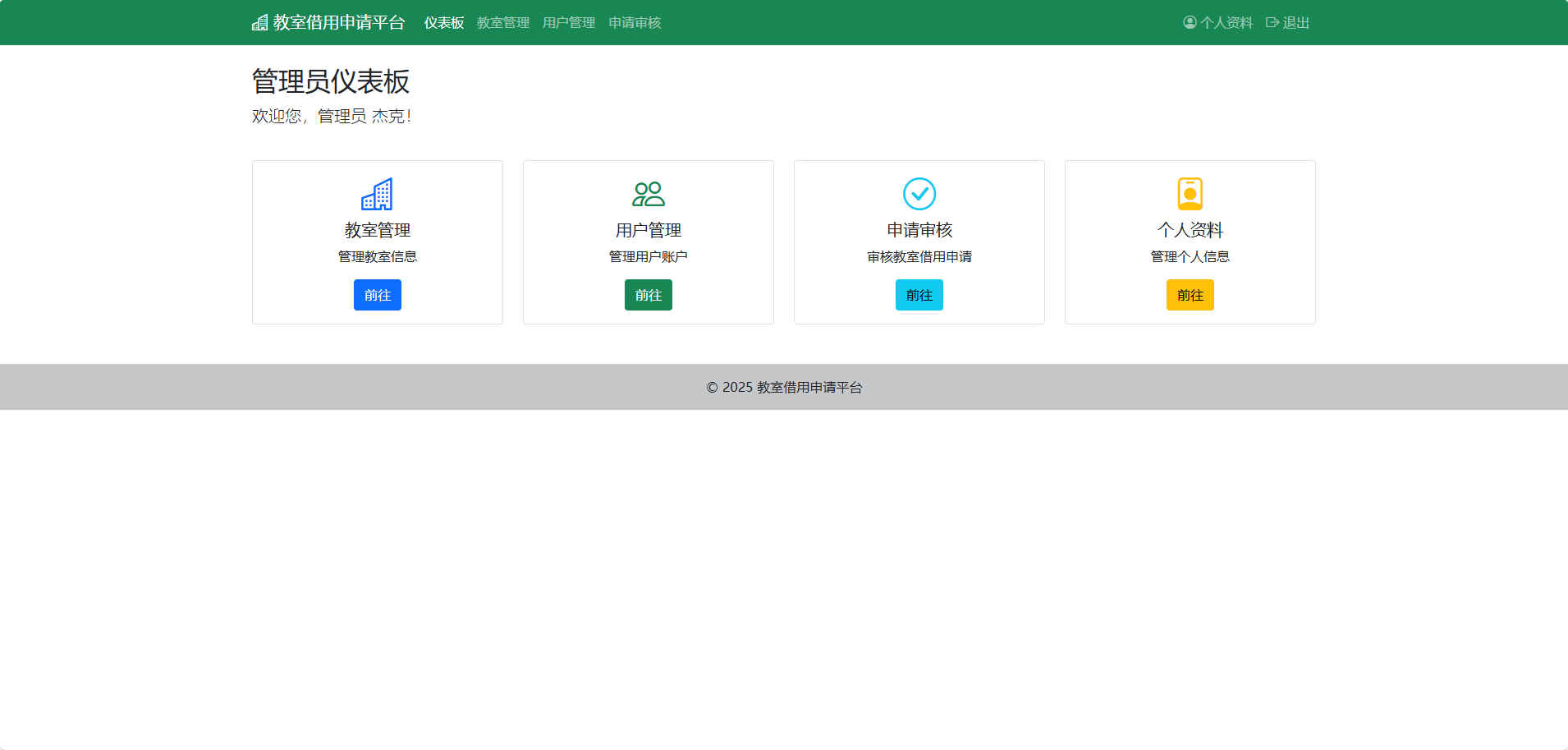
Task: Open 教室管理 in the top navigation
Action: pos(503,23)
